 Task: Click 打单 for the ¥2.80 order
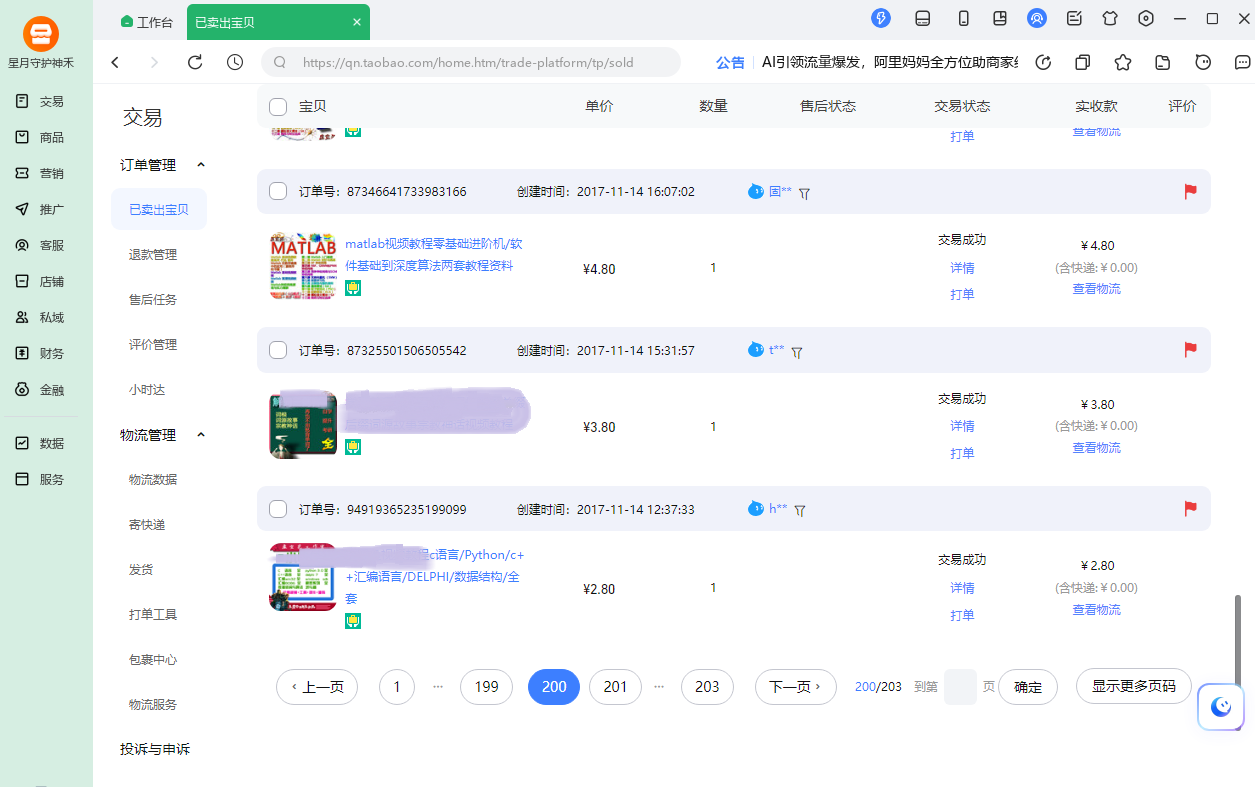962,615
